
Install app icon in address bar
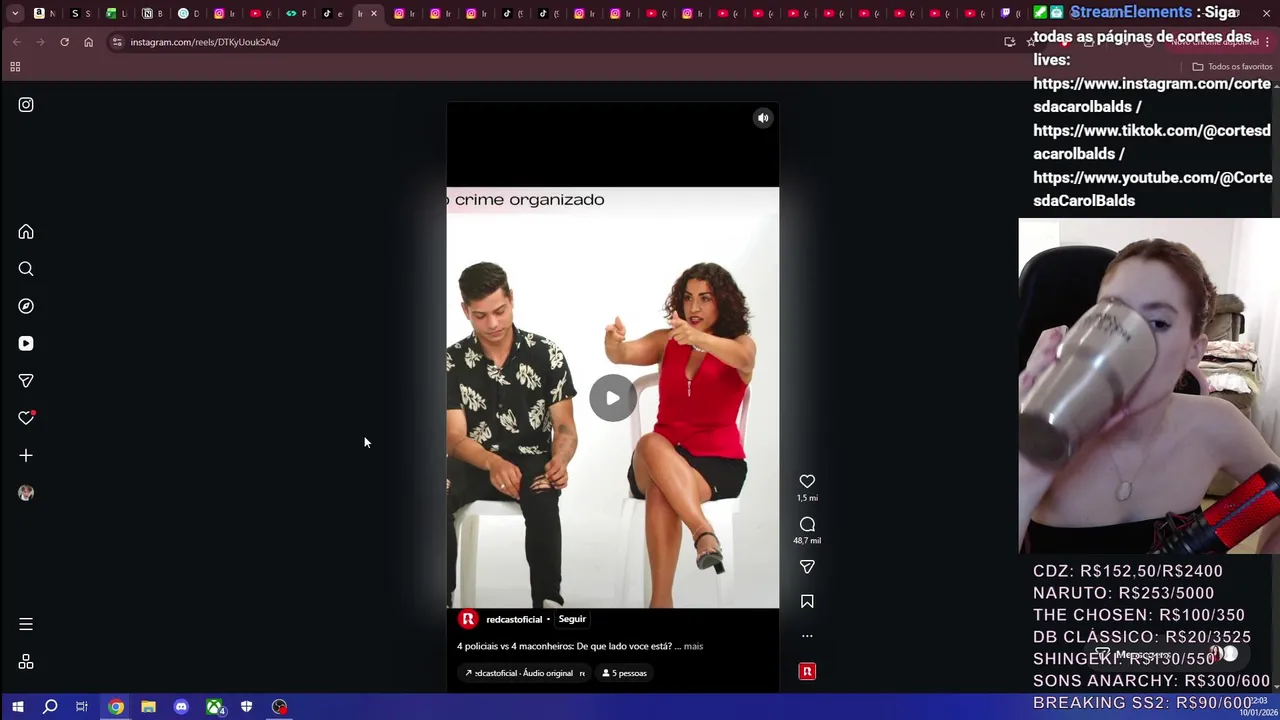click(1009, 42)
